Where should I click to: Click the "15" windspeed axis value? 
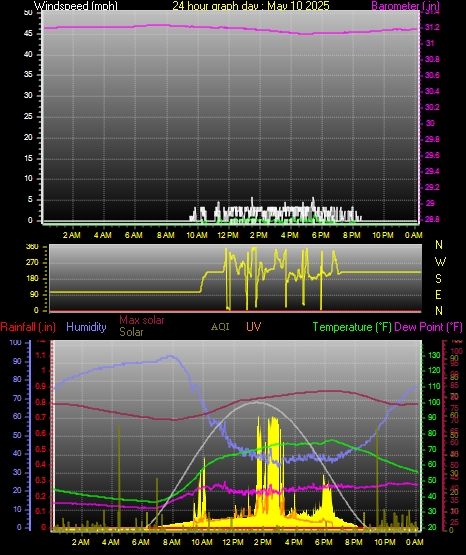coord(28,158)
